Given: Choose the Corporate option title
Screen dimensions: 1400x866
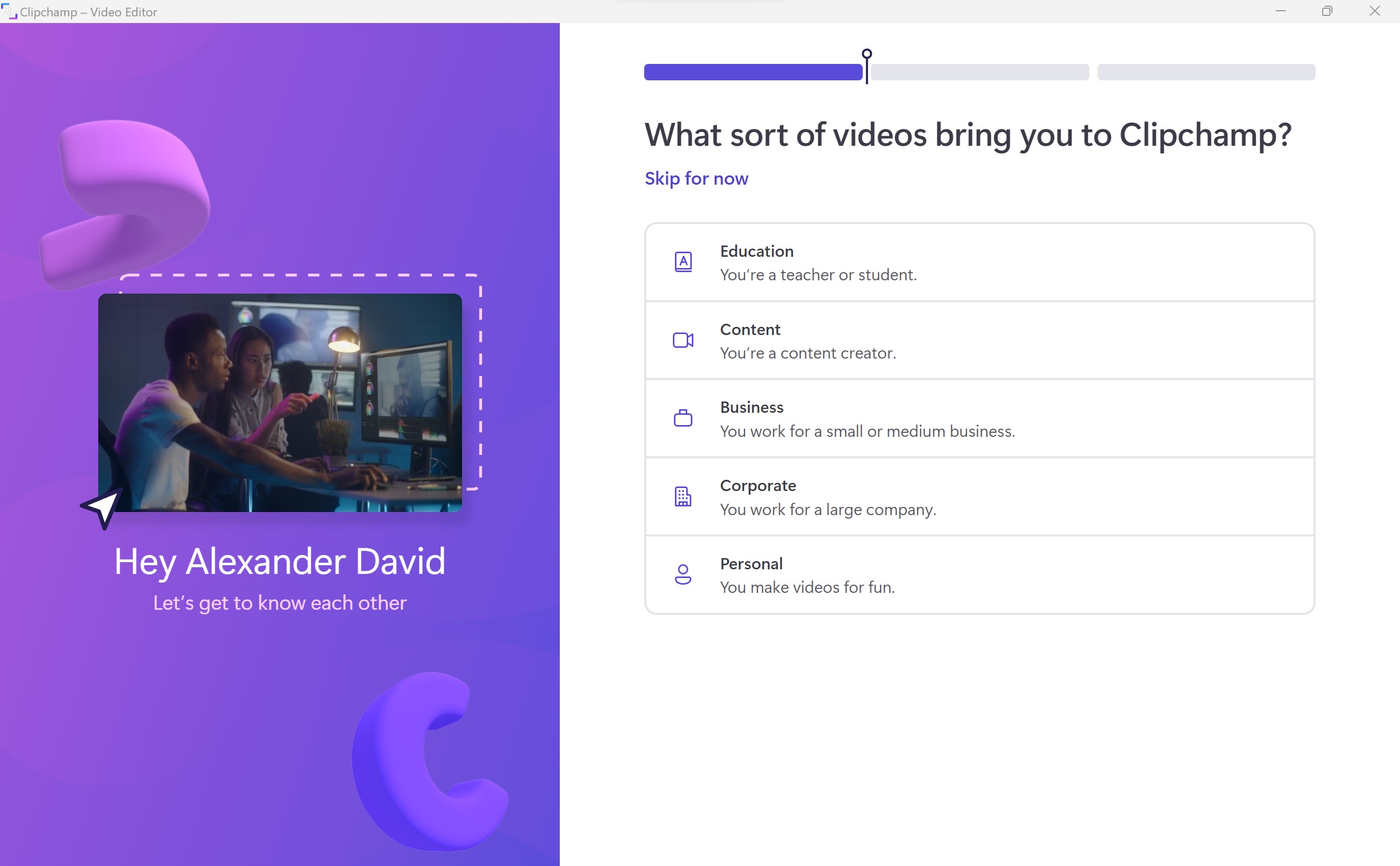Looking at the screenshot, I should point(758,486).
